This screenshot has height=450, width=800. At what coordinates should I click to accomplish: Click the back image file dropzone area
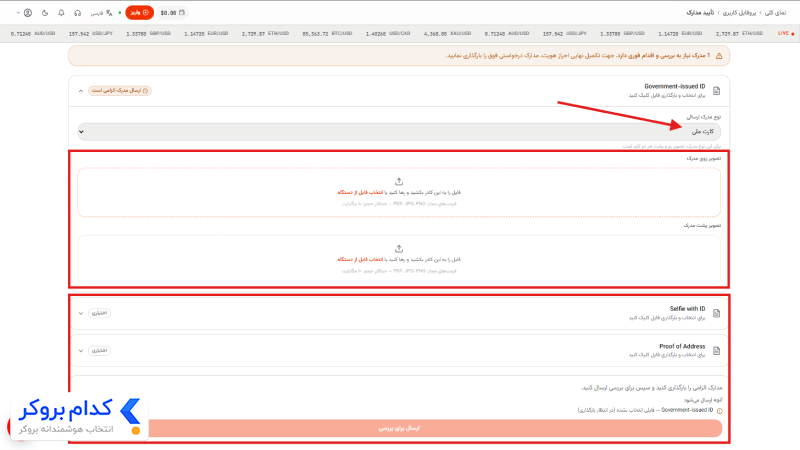[x=399, y=259]
